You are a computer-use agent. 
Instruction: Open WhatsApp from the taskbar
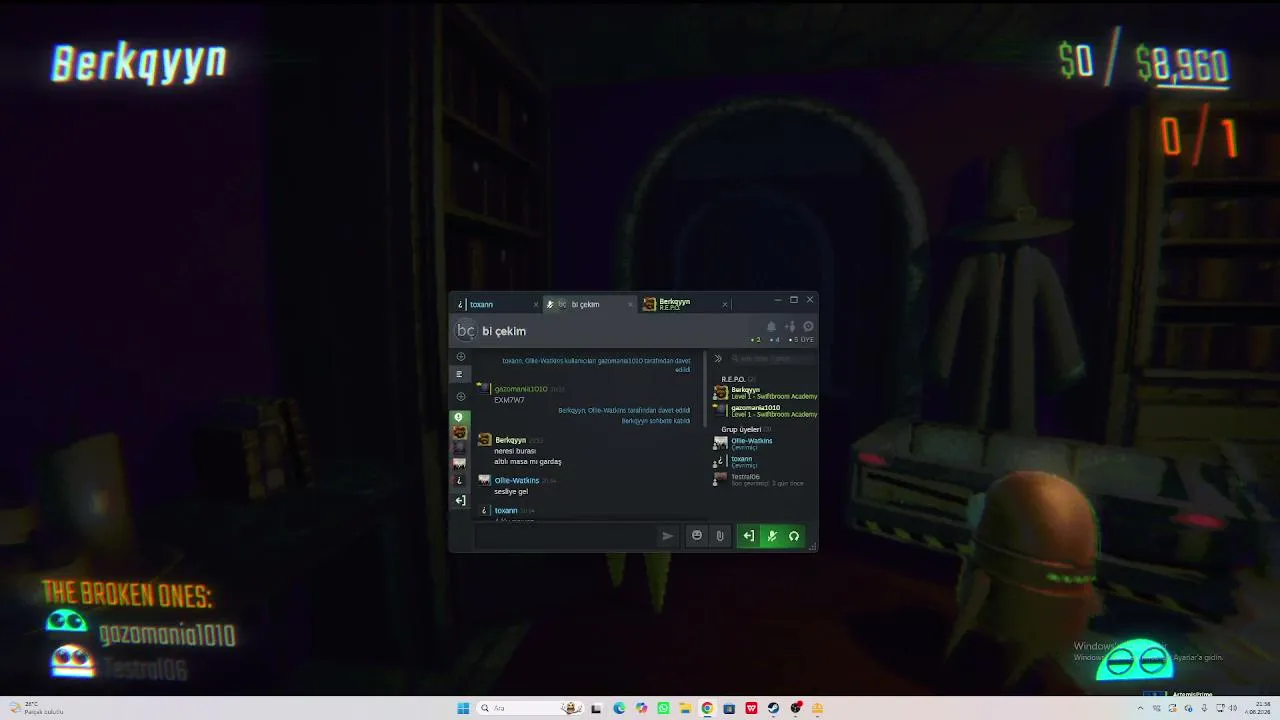pyautogui.click(x=663, y=708)
